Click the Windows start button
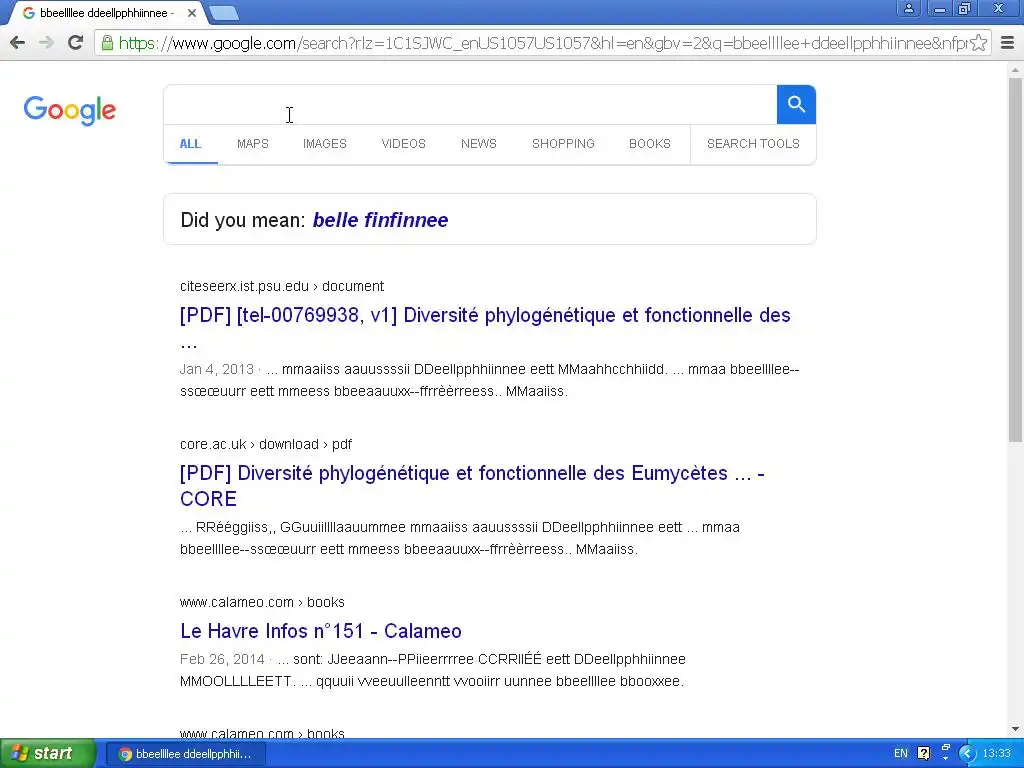Image resolution: width=1024 pixels, height=768 pixels. pos(46,753)
